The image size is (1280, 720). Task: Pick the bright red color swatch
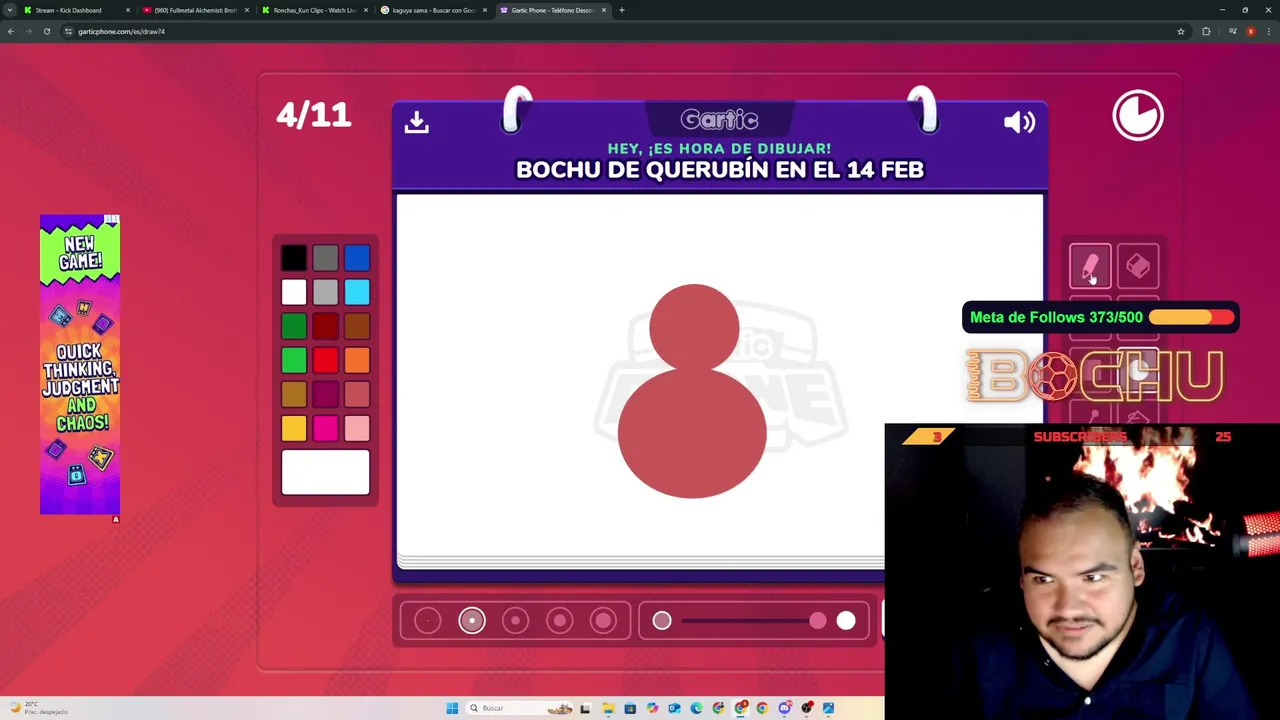pyautogui.click(x=325, y=360)
